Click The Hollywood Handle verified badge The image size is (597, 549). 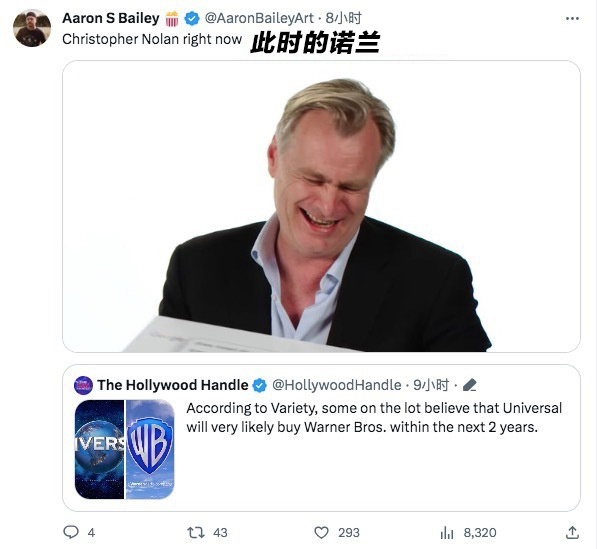260,385
